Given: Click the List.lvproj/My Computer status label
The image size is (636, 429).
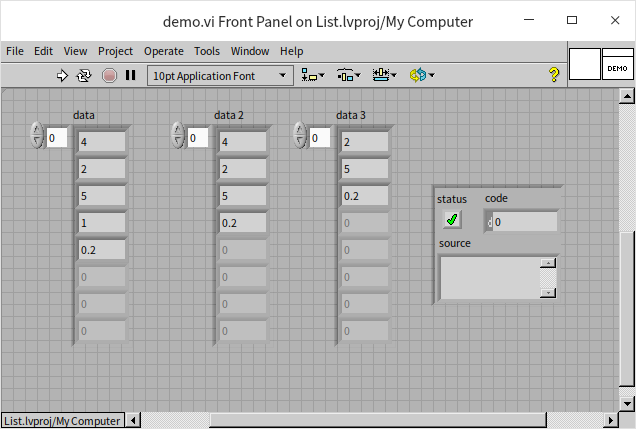Looking at the screenshot, I should pyautogui.click(x=62, y=420).
